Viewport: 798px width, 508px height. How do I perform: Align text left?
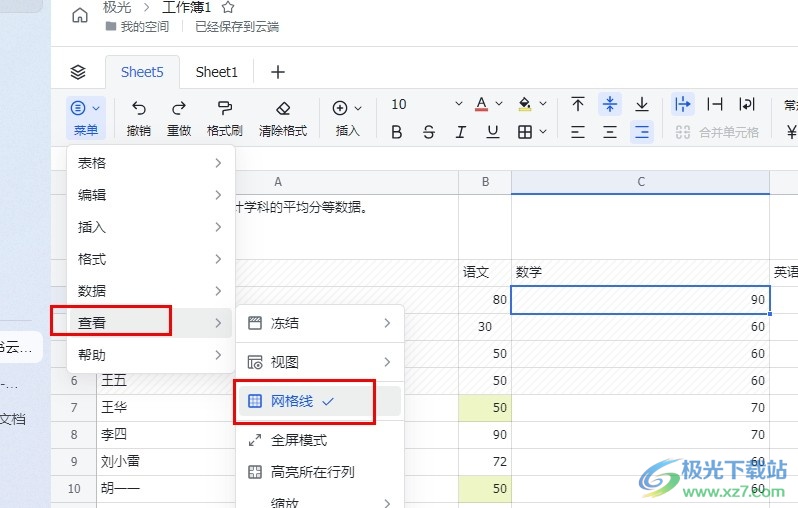coord(578,132)
